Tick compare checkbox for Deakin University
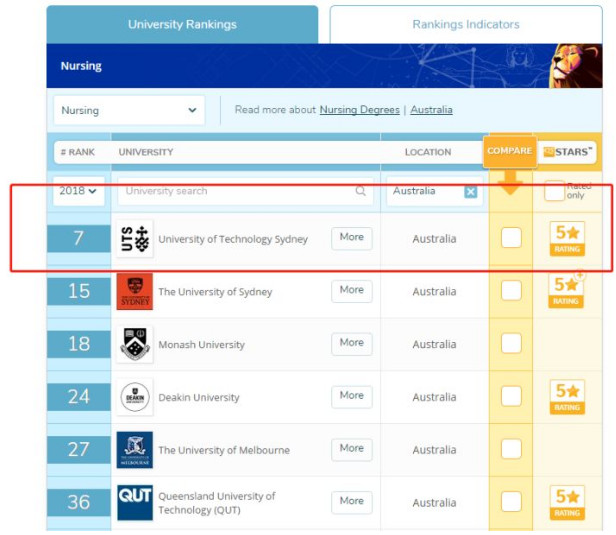The width and height of the screenshot is (616, 535). pos(511,396)
